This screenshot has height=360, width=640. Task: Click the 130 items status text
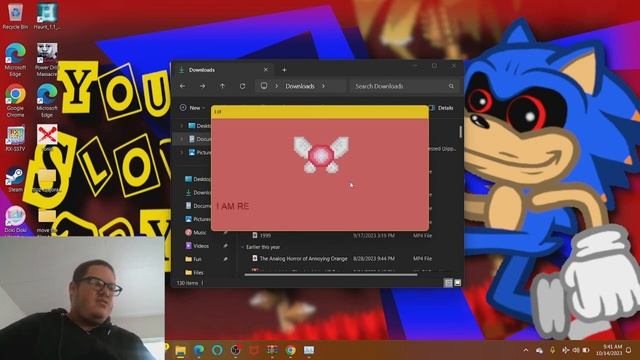coord(187,282)
